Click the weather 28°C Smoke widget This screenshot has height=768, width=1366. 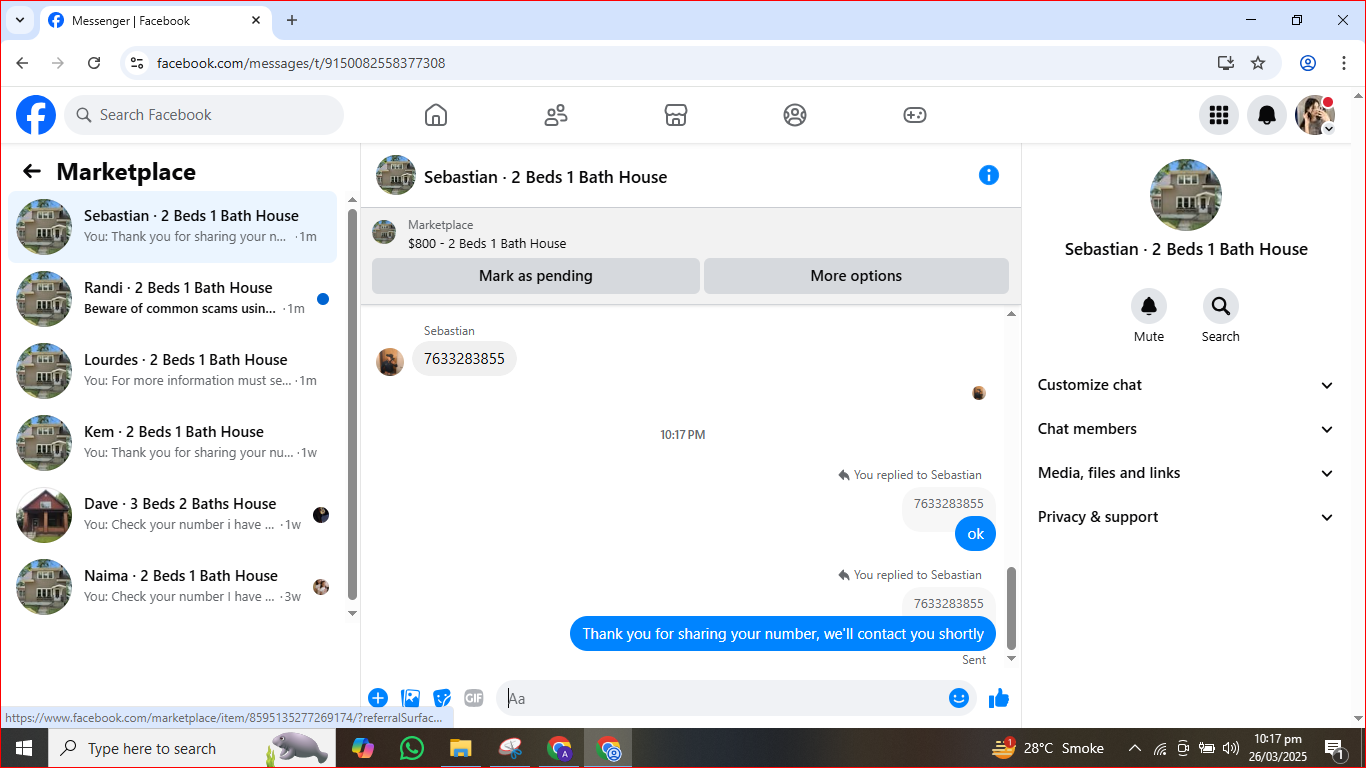1048,748
